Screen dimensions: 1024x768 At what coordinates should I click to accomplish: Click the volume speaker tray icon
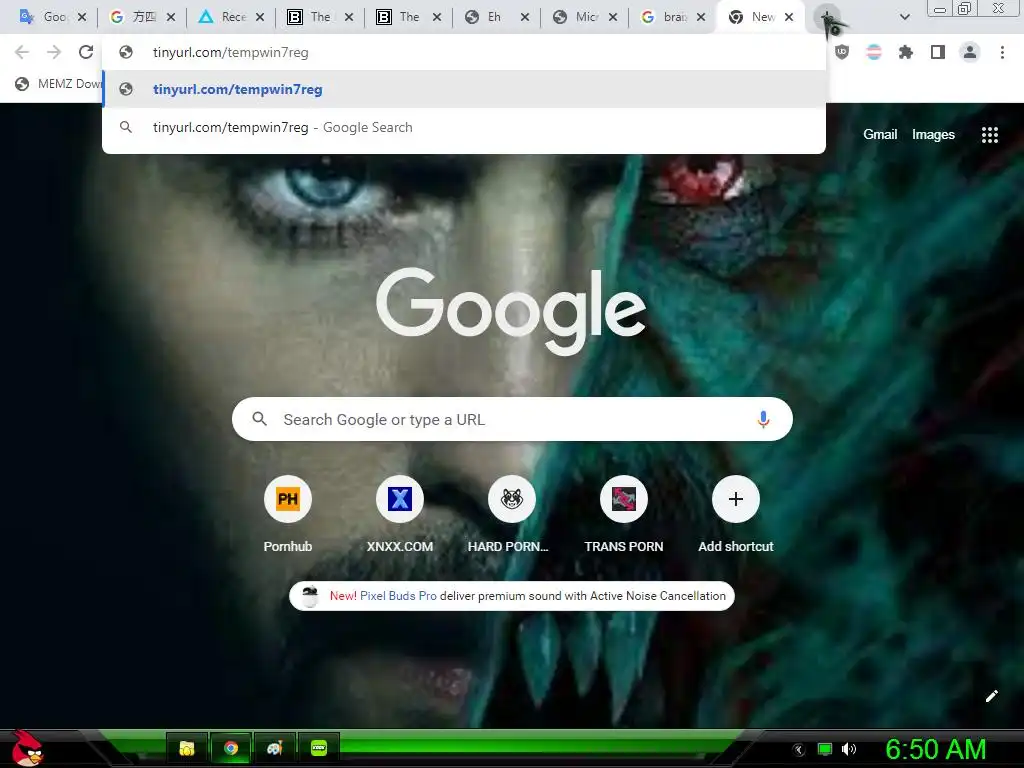click(849, 749)
